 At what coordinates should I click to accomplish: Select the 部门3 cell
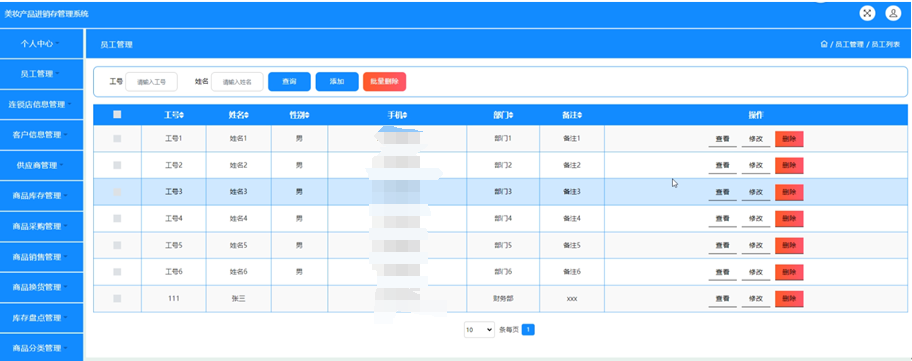click(x=503, y=191)
